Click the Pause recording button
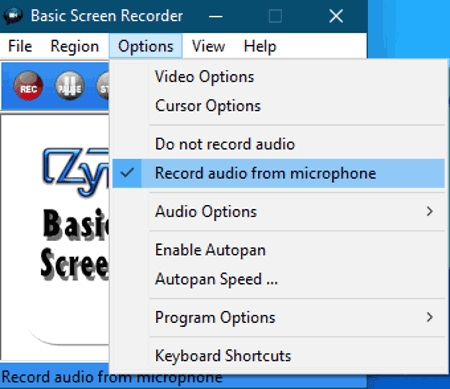 click(x=70, y=86)
